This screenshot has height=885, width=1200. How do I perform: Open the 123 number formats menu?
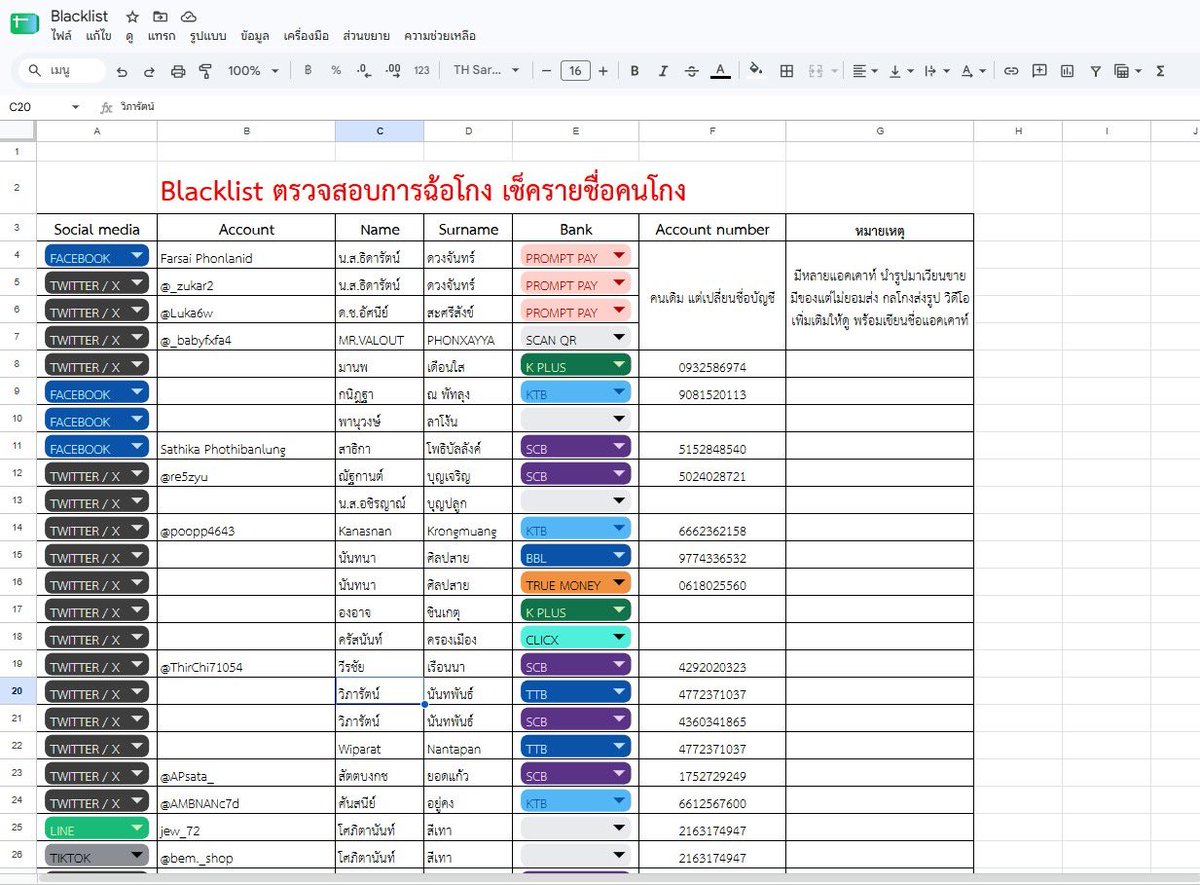422,71
